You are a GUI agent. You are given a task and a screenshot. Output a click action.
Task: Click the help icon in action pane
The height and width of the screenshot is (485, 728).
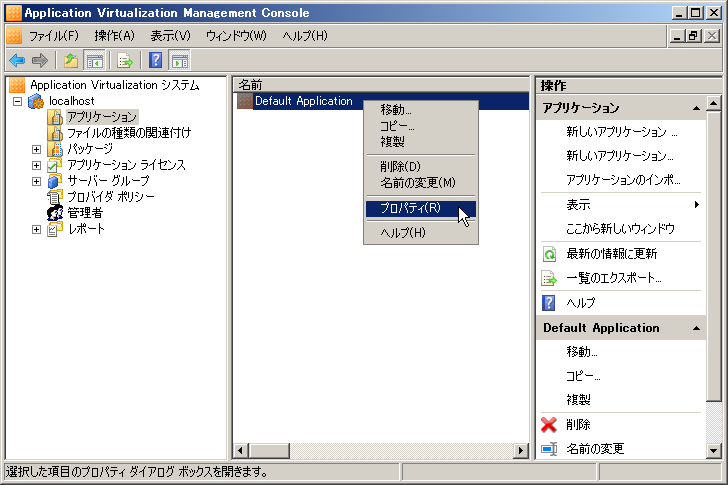pos(549,303)
